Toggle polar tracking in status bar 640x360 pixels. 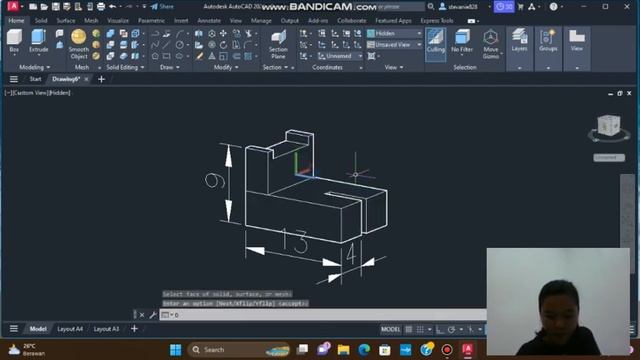tap(451, 329)
